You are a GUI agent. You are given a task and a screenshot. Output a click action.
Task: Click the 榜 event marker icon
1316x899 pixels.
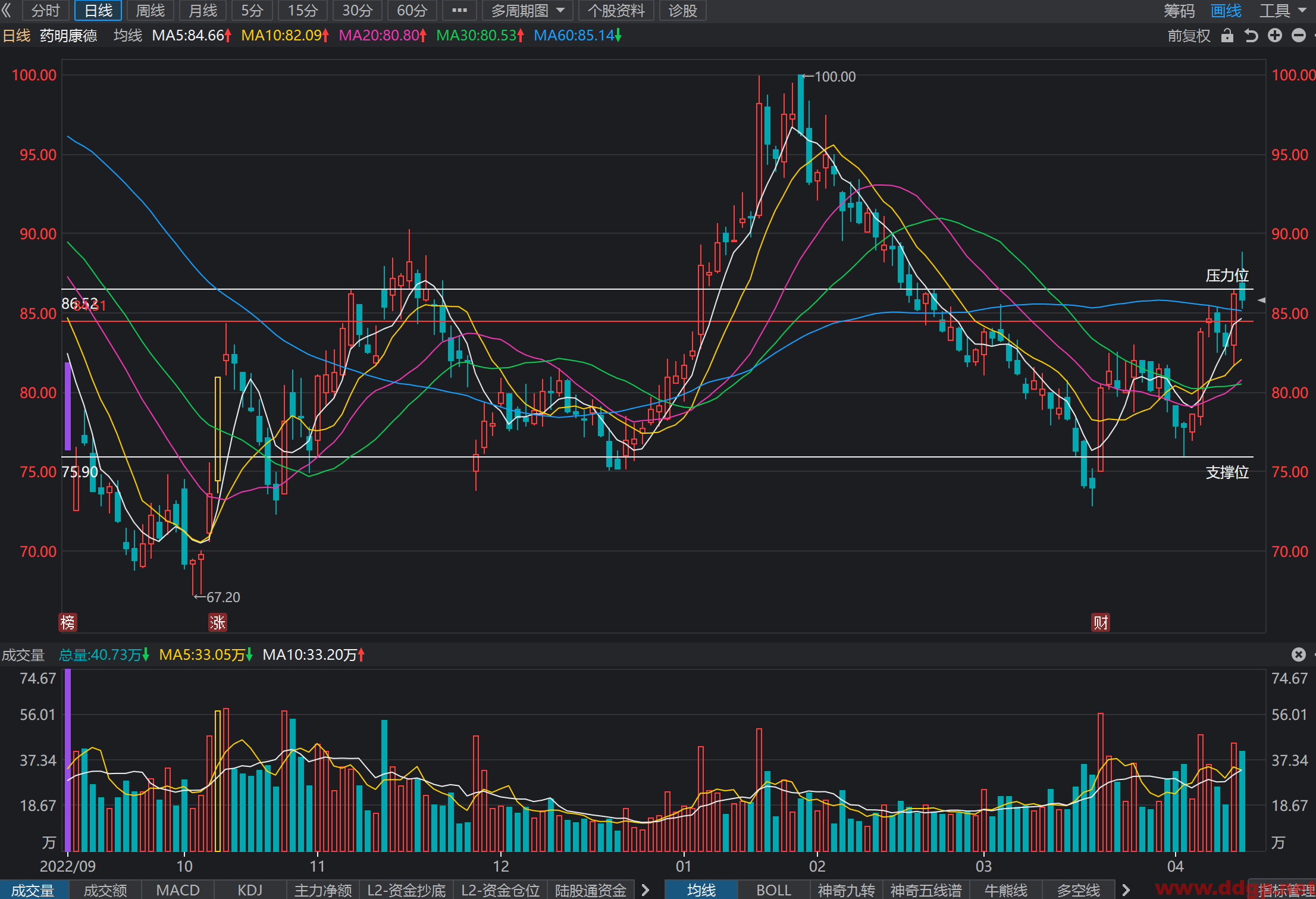pyautogui.click(x=68, y=622)
